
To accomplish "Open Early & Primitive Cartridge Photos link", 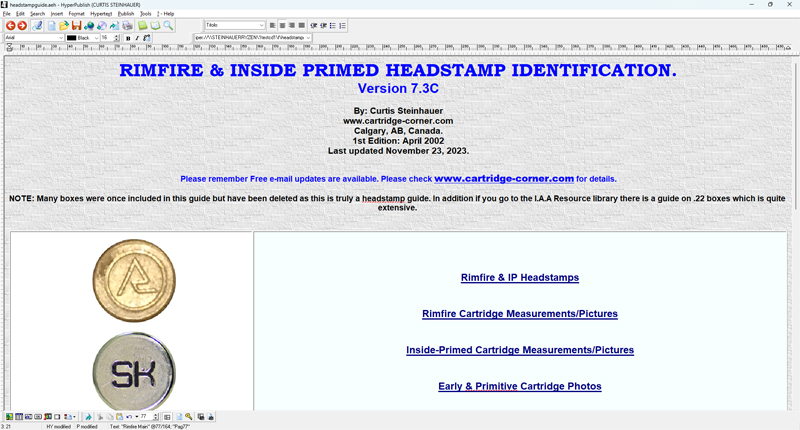I will point(519,386).
